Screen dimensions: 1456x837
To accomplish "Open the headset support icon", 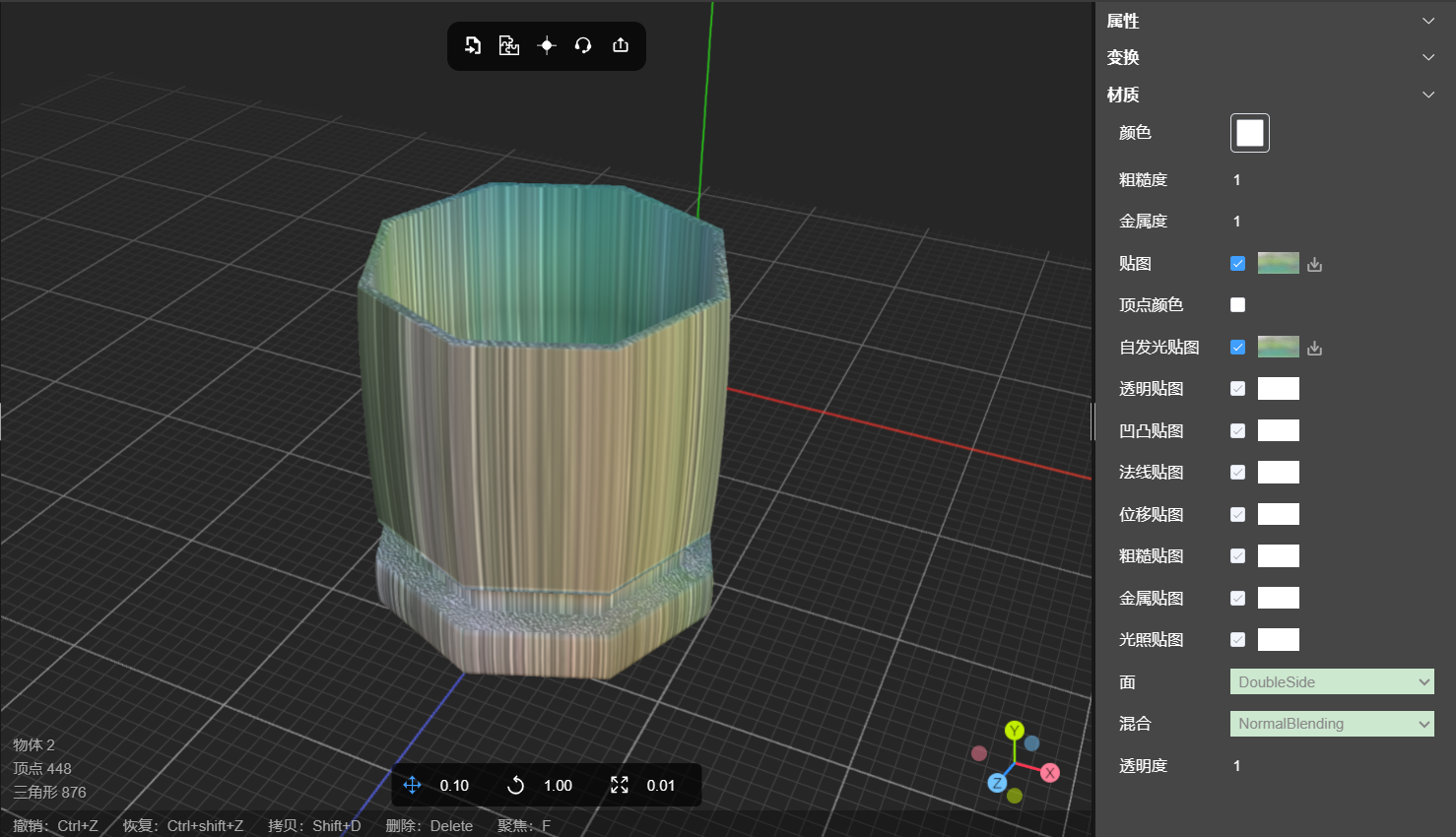I will 583,45.
